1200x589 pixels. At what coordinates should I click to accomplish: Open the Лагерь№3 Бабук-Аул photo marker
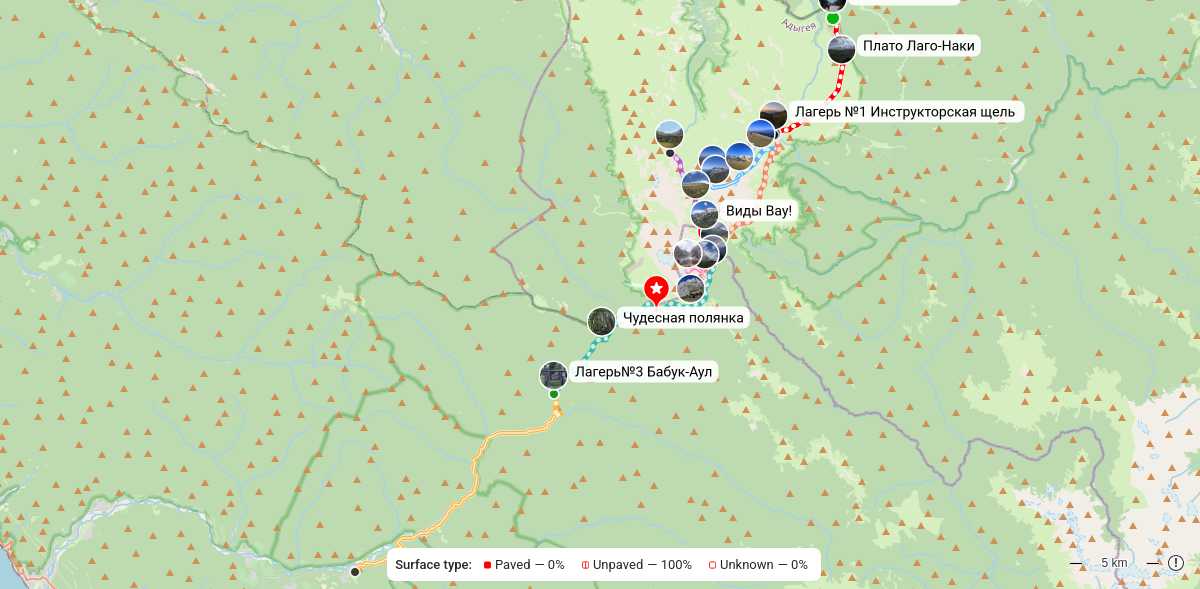(x=553, y=375)
